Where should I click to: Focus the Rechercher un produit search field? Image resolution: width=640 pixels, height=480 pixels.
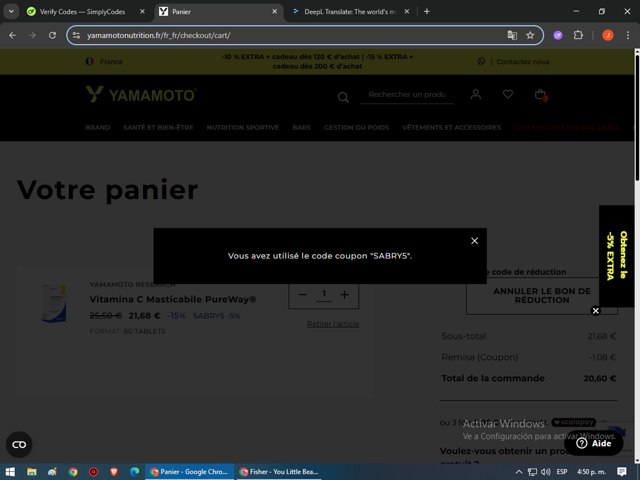(x=407, y=95)
